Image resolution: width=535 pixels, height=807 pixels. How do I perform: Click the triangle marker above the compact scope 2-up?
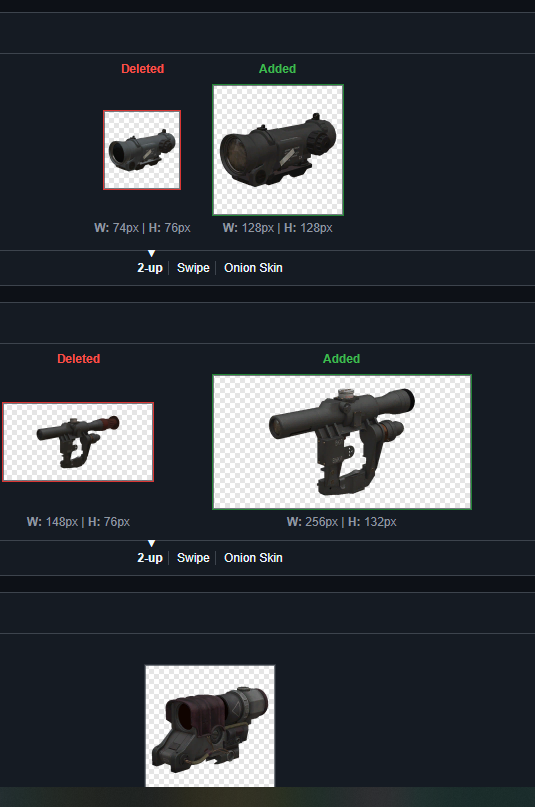pyautogui.click(x=151, y=253)
